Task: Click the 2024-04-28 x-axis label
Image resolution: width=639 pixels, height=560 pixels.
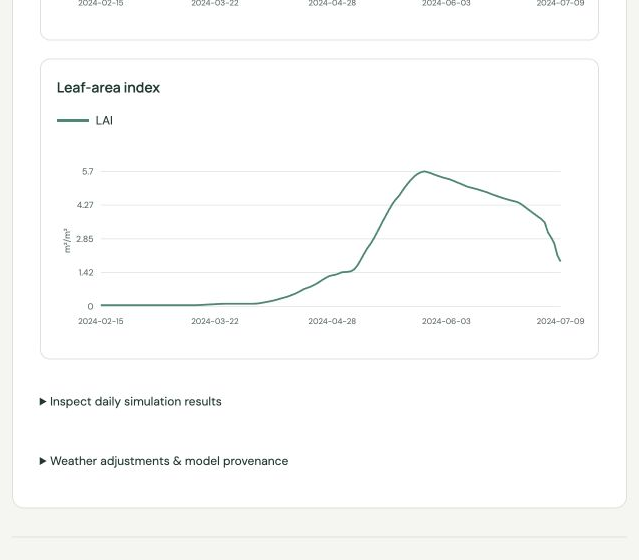Action: [332, 321]
